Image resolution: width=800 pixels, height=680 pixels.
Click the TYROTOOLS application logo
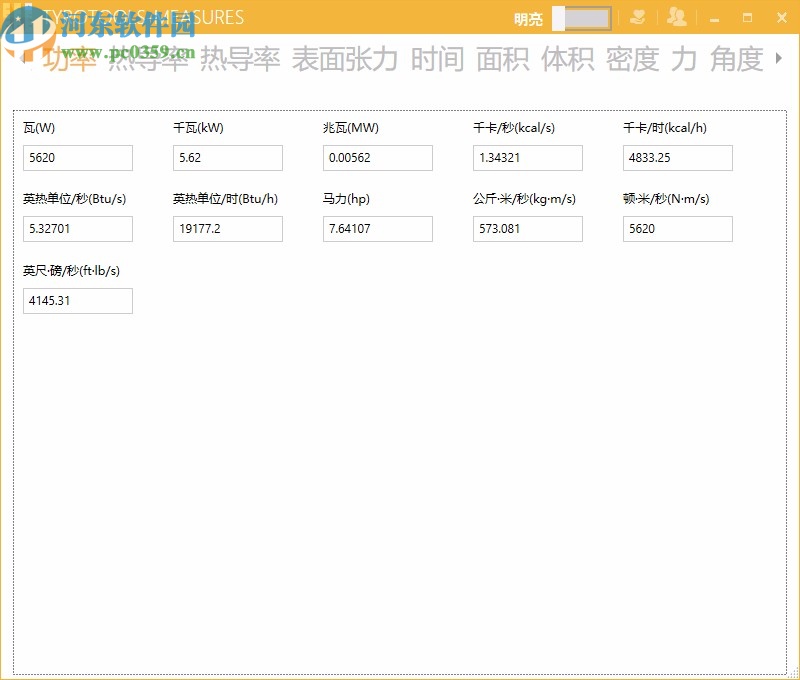pos(19,17)
